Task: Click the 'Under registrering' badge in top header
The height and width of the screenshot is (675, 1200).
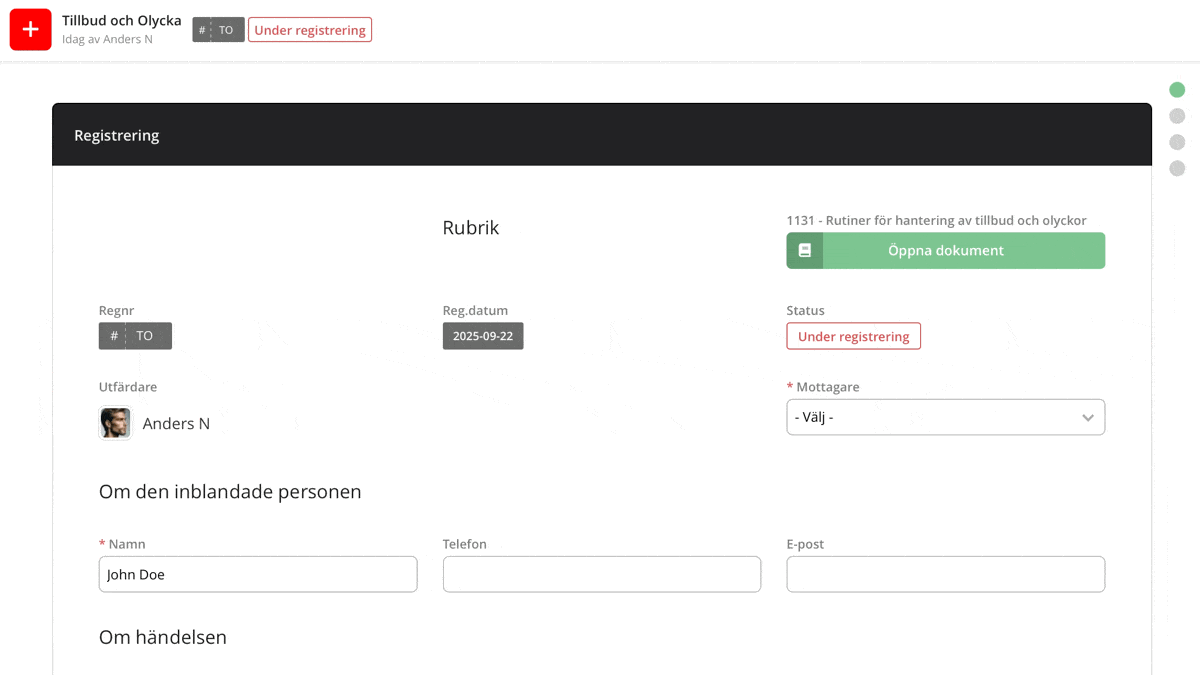Action: (310, 30)
